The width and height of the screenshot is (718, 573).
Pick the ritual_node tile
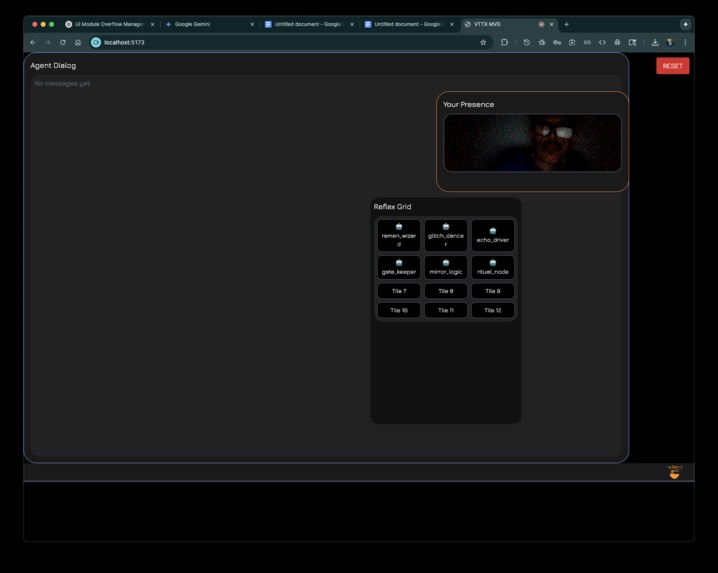tap(493, 267)
